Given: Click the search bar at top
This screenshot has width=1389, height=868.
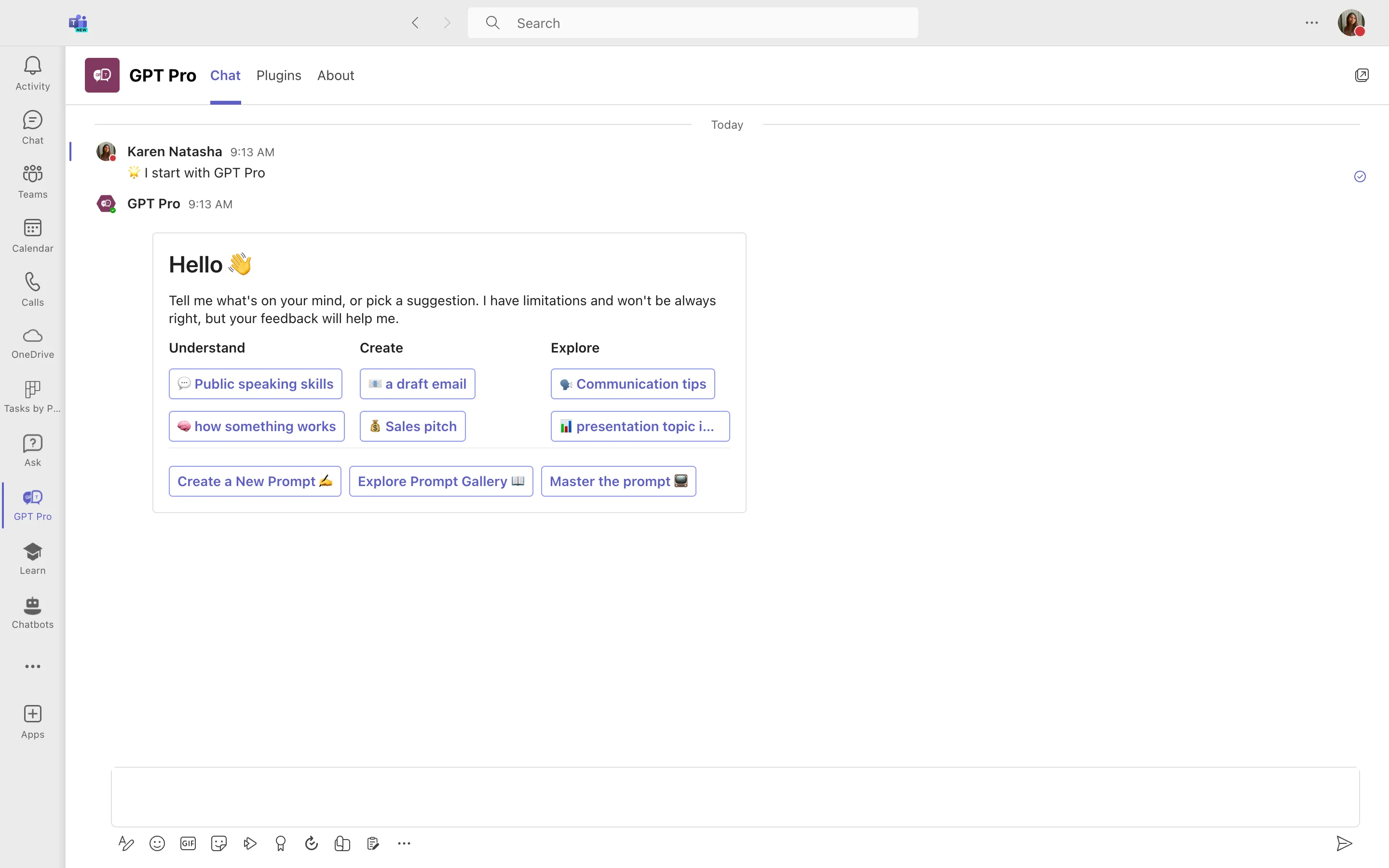Looking at the screenshot, I should (693, 22).
